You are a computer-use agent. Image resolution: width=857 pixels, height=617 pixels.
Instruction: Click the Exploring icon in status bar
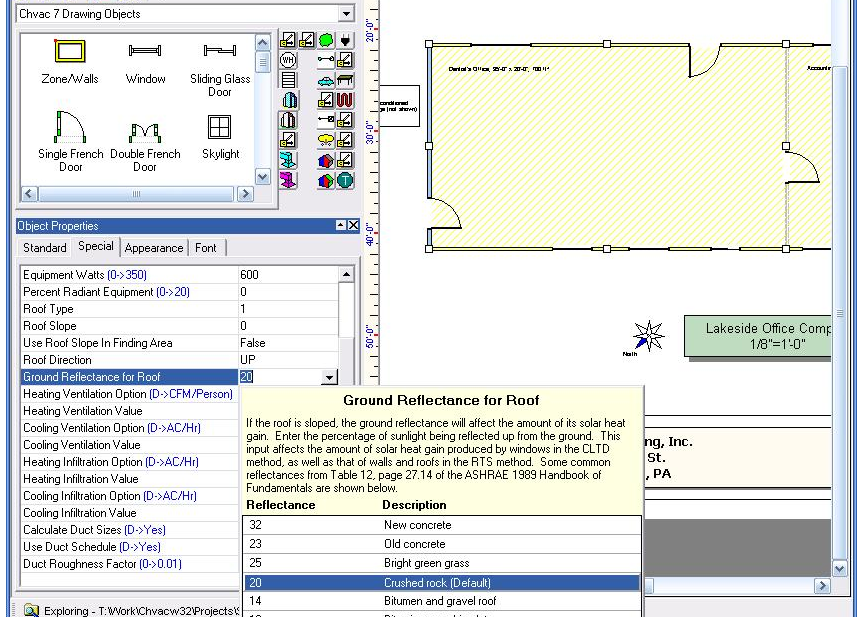(x=31, y=610)
